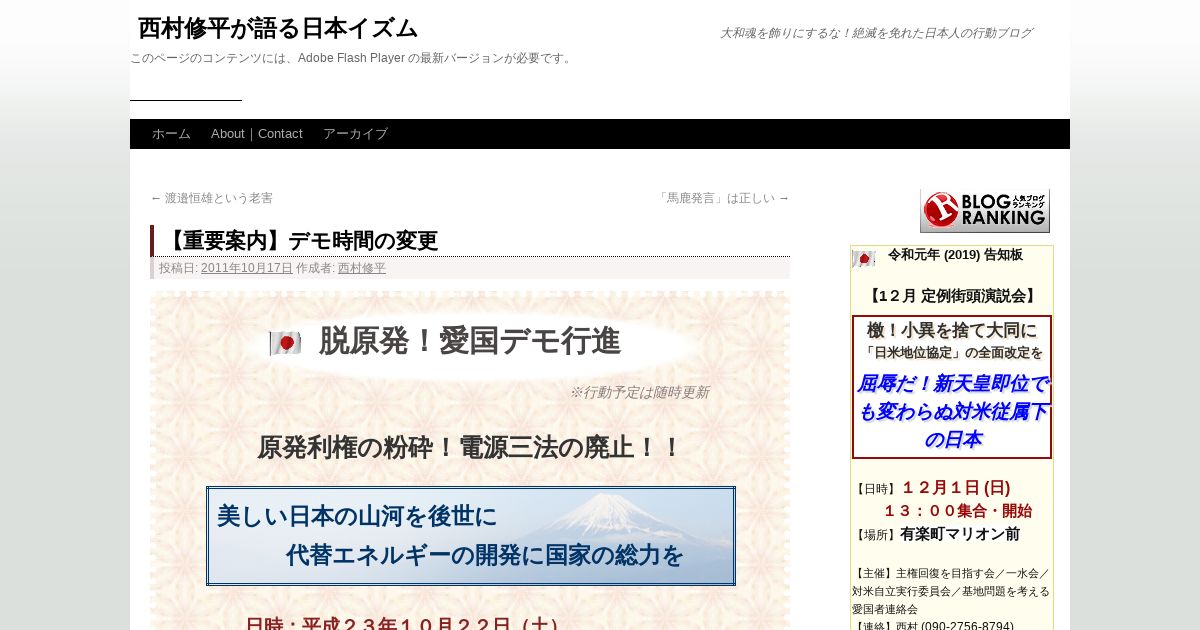1200x630 pixels.
Task: Open next post 「馬鹿発言」は正しい
Action: 723,198
